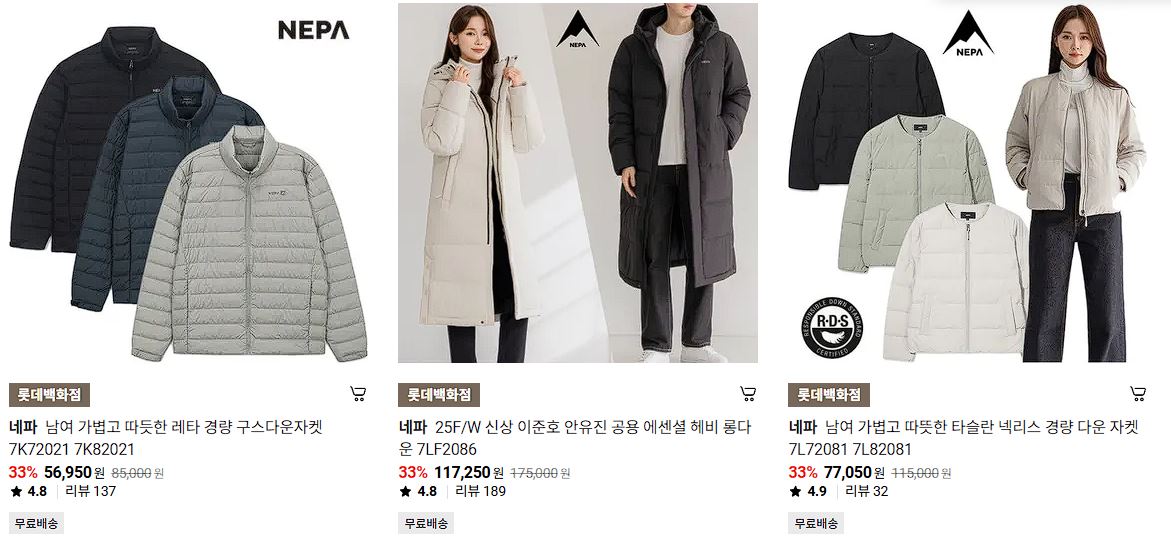Image resolution: width=1171 pixels, height=552 pixels.
Task: Add the 타슬란 넥리스 다운 자켓 to cart
Action: click(1137, 394)
